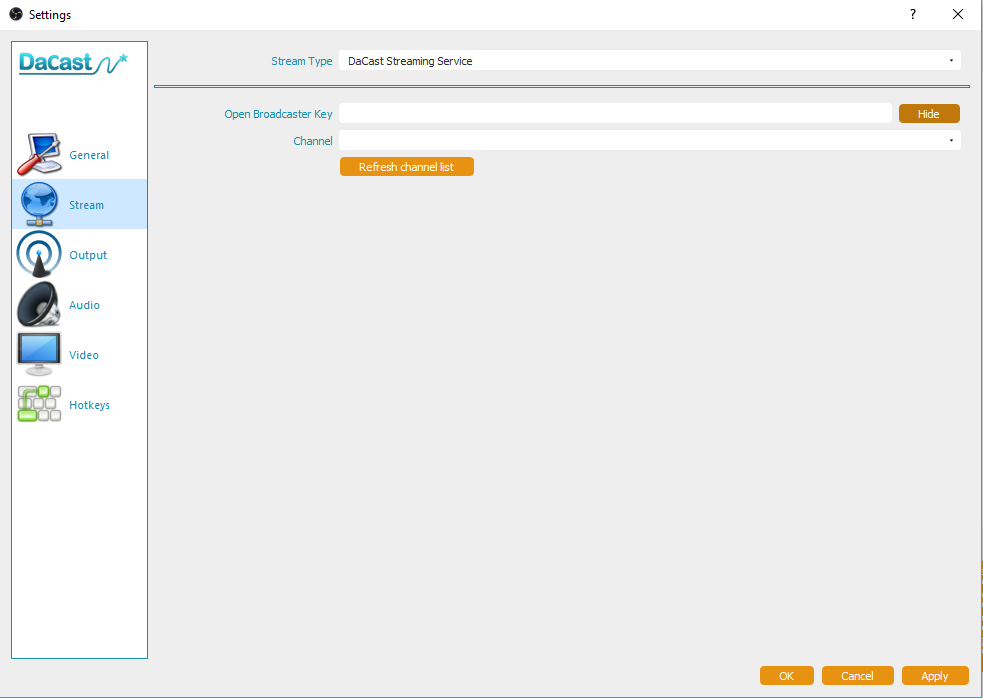Screen dimensions: 983x698
Task: Click the Stream Type label text
Action: tap(302, 61)
